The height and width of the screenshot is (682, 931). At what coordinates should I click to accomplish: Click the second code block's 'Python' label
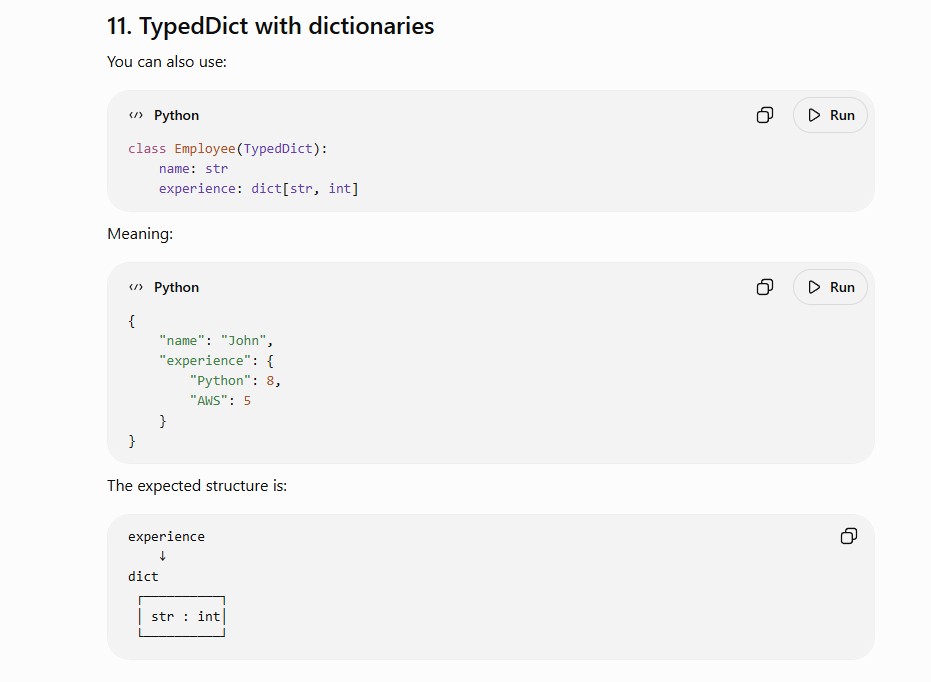(176, 287)
